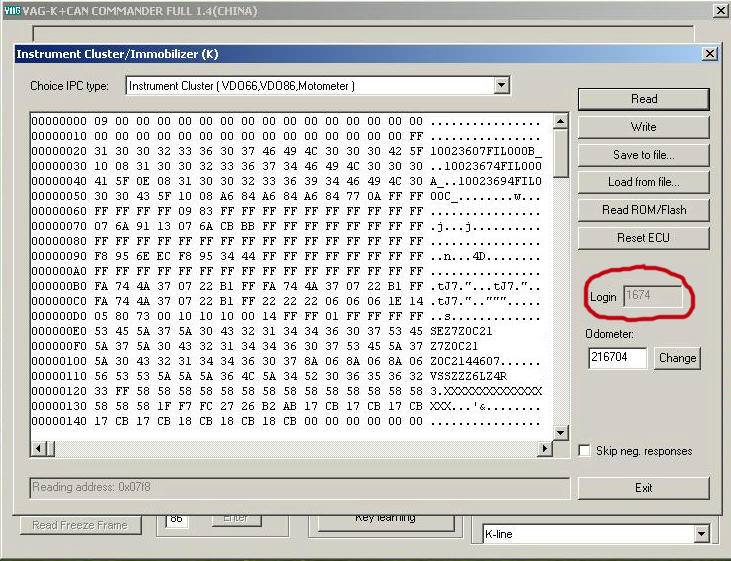Viewport: 731px width, 561px height.
Task: Toggle Skip neg. responses checkbox
Action: pyautogui.click(x=584, y=450)
